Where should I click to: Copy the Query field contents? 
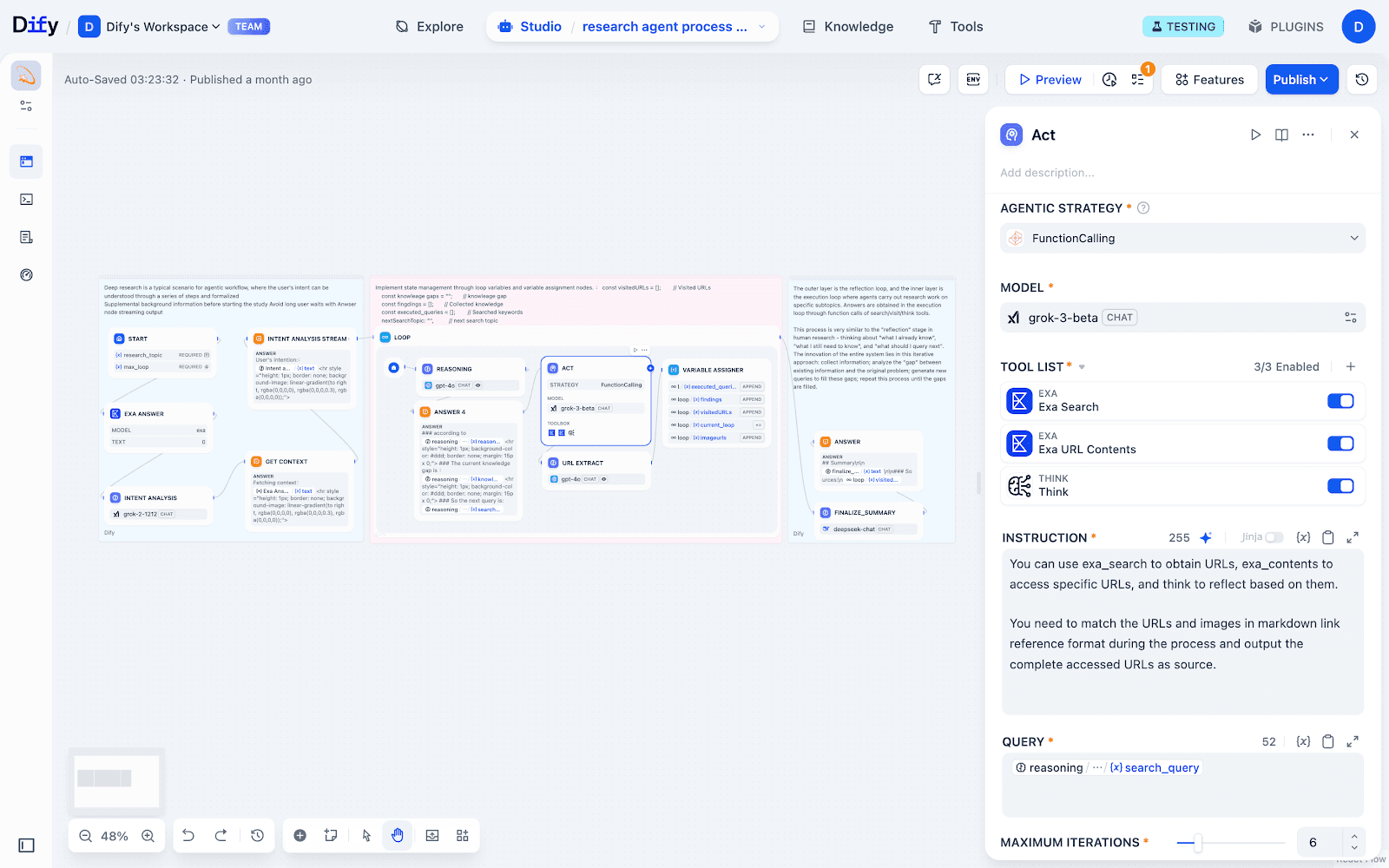1327,742
